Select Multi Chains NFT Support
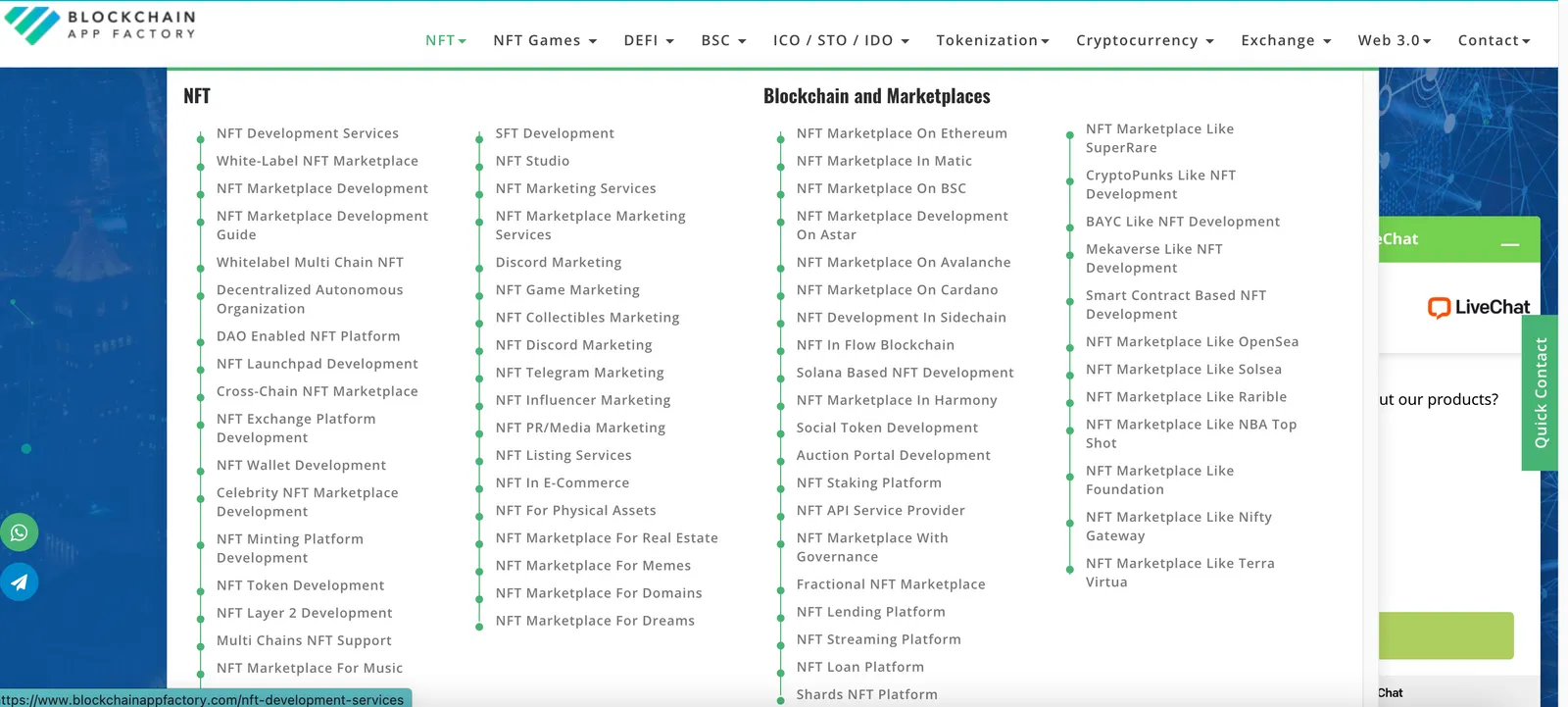Screen dimensions: 1568x707 click(x=304, y=640)
